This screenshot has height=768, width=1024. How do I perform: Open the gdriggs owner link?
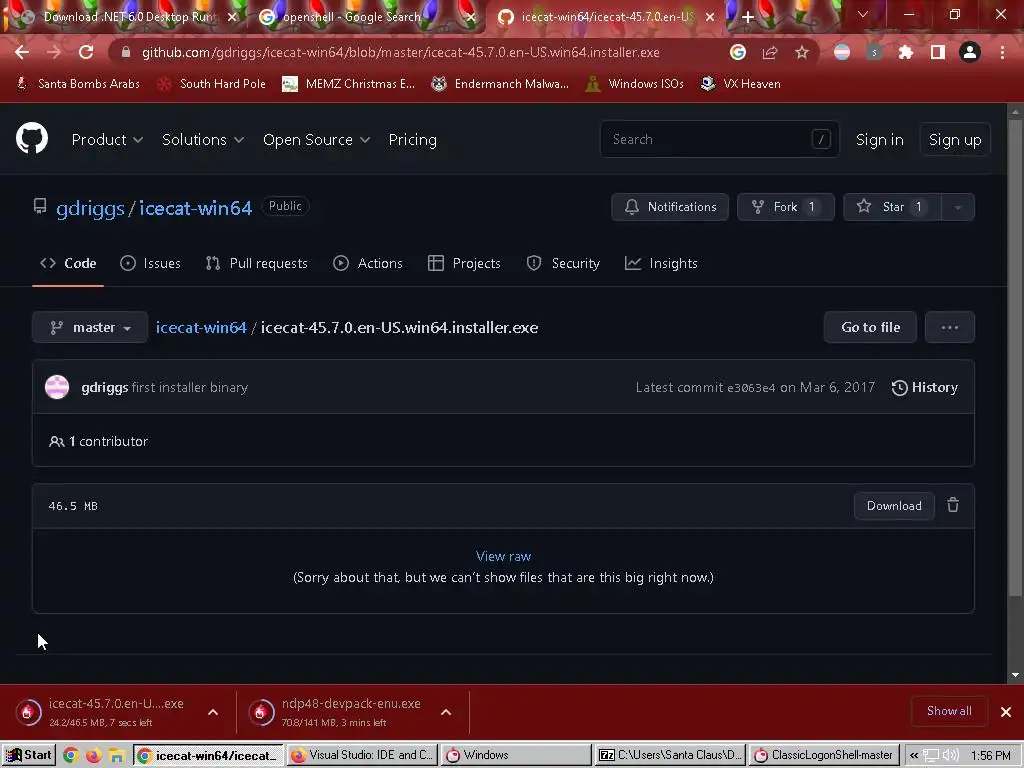(90, 208)
